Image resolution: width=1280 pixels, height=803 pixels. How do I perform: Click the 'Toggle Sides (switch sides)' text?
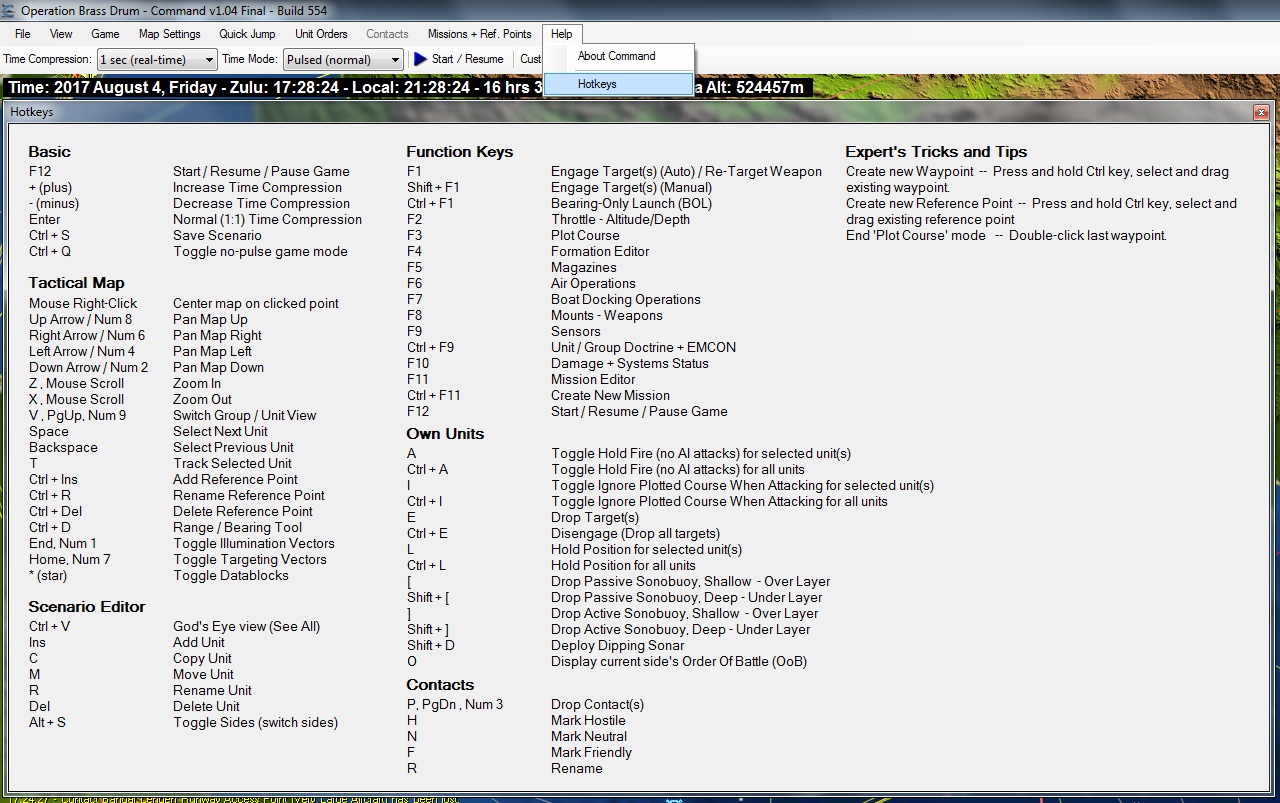click(255, 722)
